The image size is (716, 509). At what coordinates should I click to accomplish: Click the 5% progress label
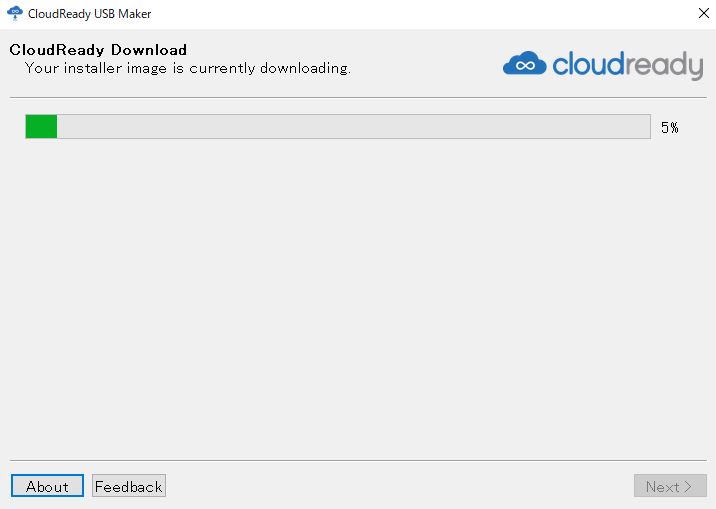[669, 128]
